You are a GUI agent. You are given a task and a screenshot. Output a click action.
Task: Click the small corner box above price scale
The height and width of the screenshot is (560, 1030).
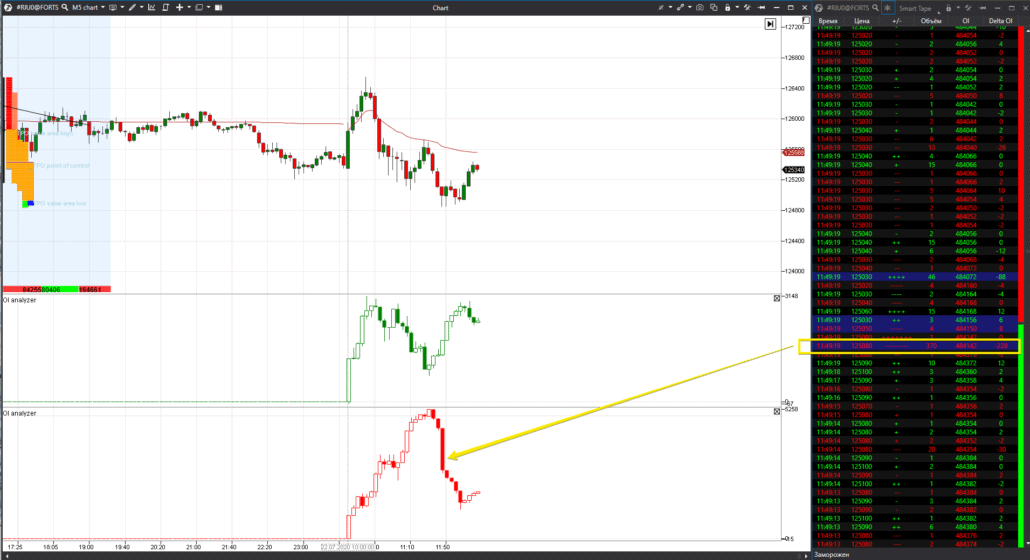806,20
